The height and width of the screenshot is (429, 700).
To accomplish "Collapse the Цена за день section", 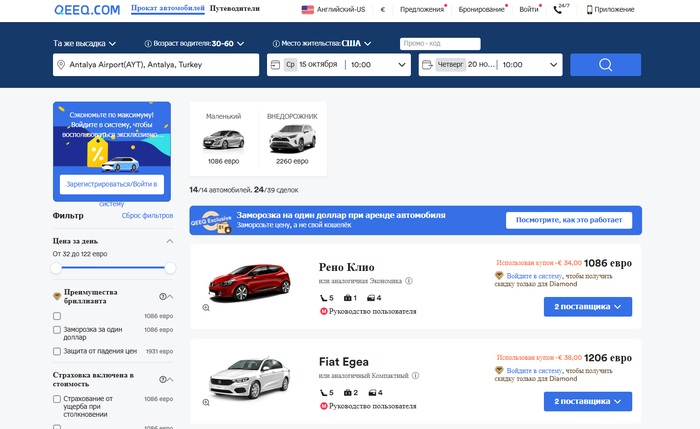I will 170,241.
